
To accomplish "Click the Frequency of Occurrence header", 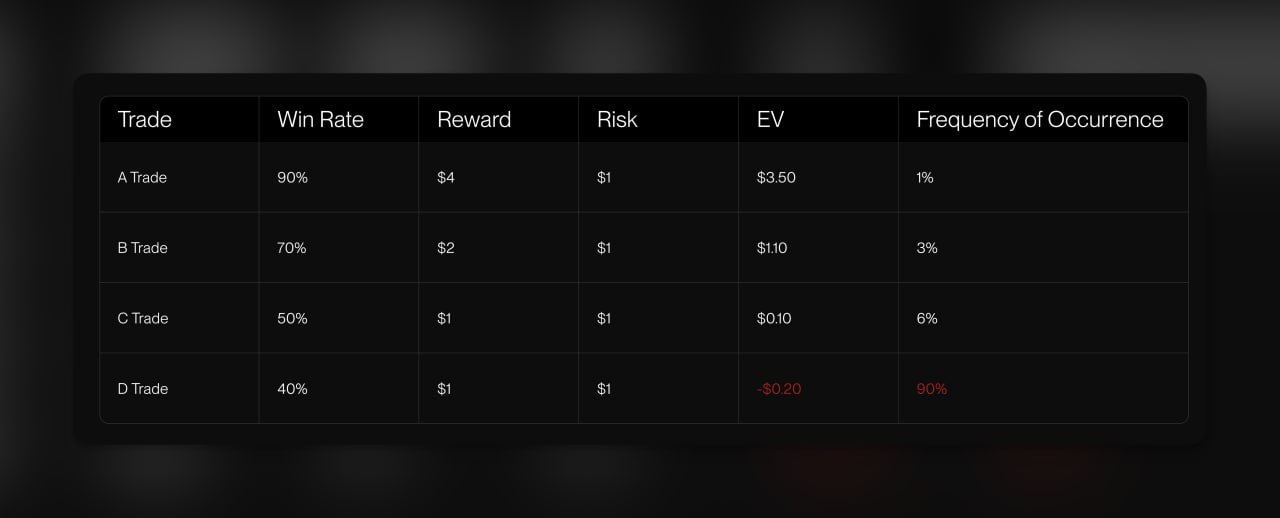I will [1040, 120].
